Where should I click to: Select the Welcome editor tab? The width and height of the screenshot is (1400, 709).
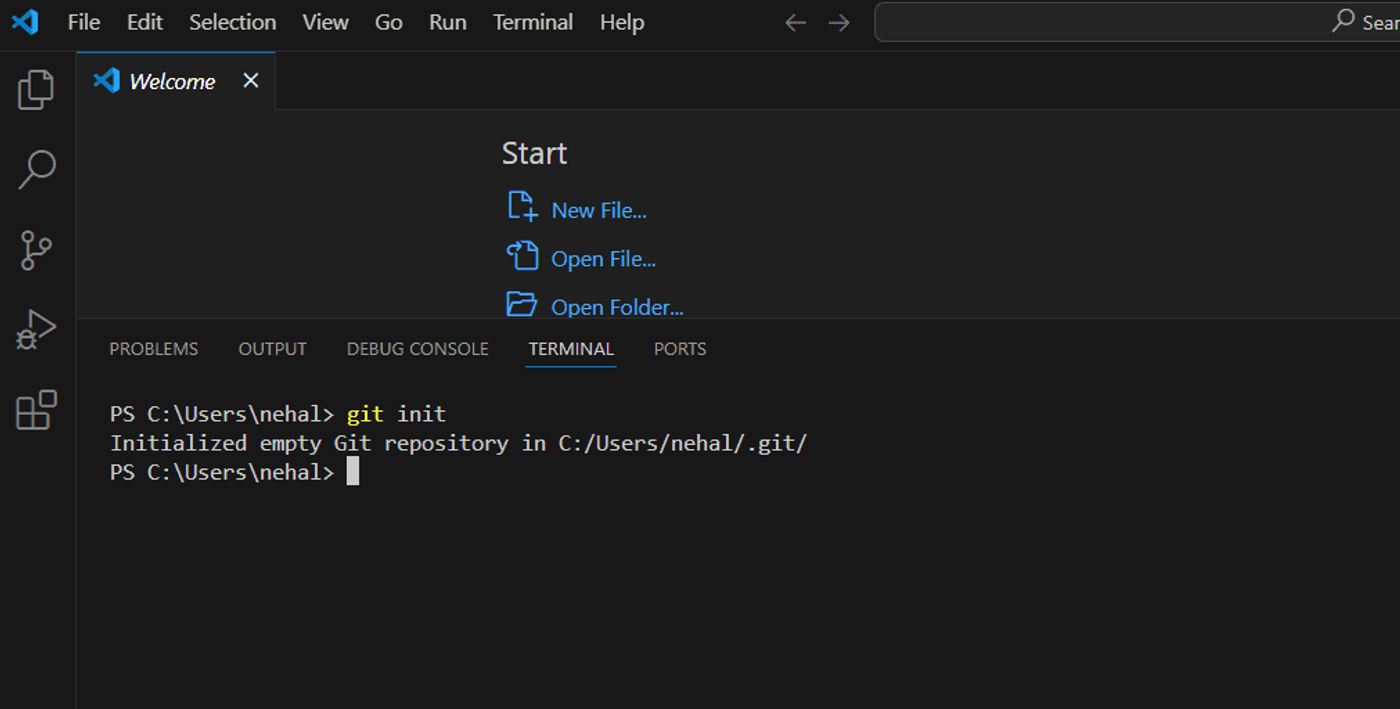pos(176,80)
